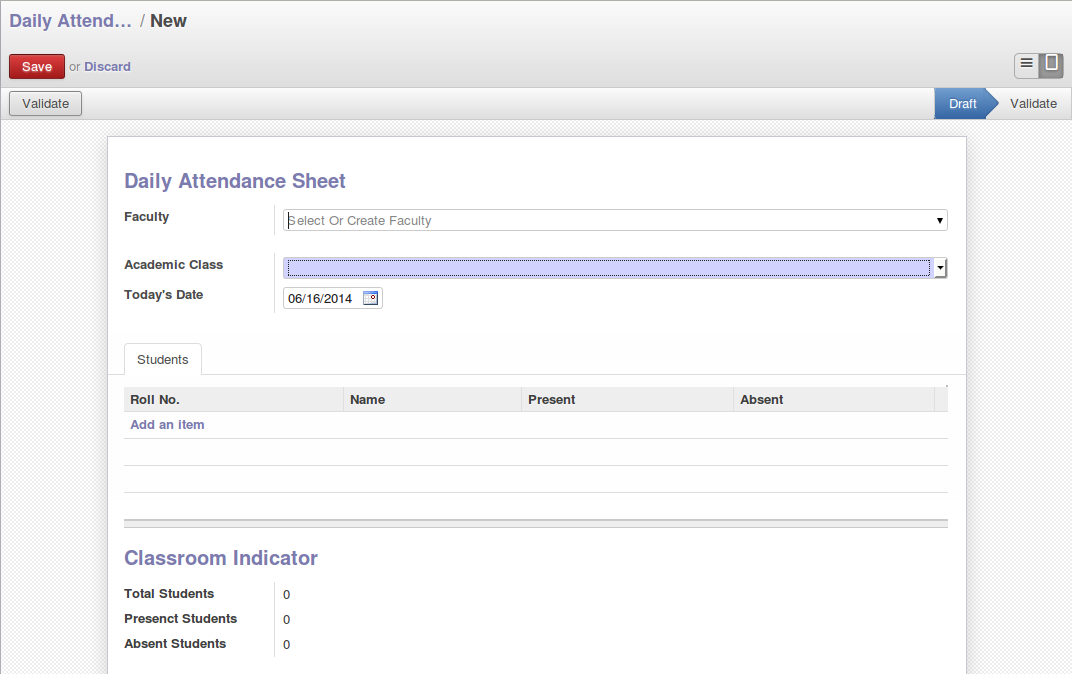The height and width of the screenshot is (674, 1072).
Task: Expand the Faculty dropdown arrow
Action: pyautogui.click(x=939, y=220)
